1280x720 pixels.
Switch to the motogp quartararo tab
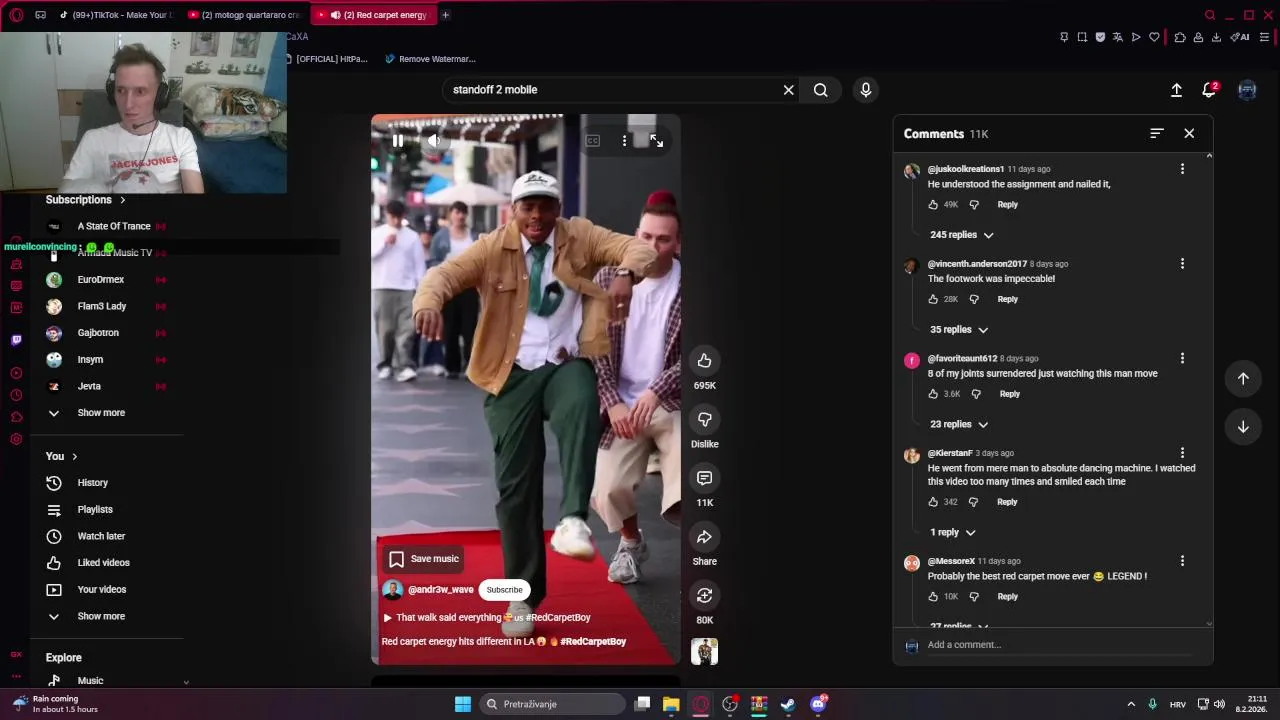[245, 15]
